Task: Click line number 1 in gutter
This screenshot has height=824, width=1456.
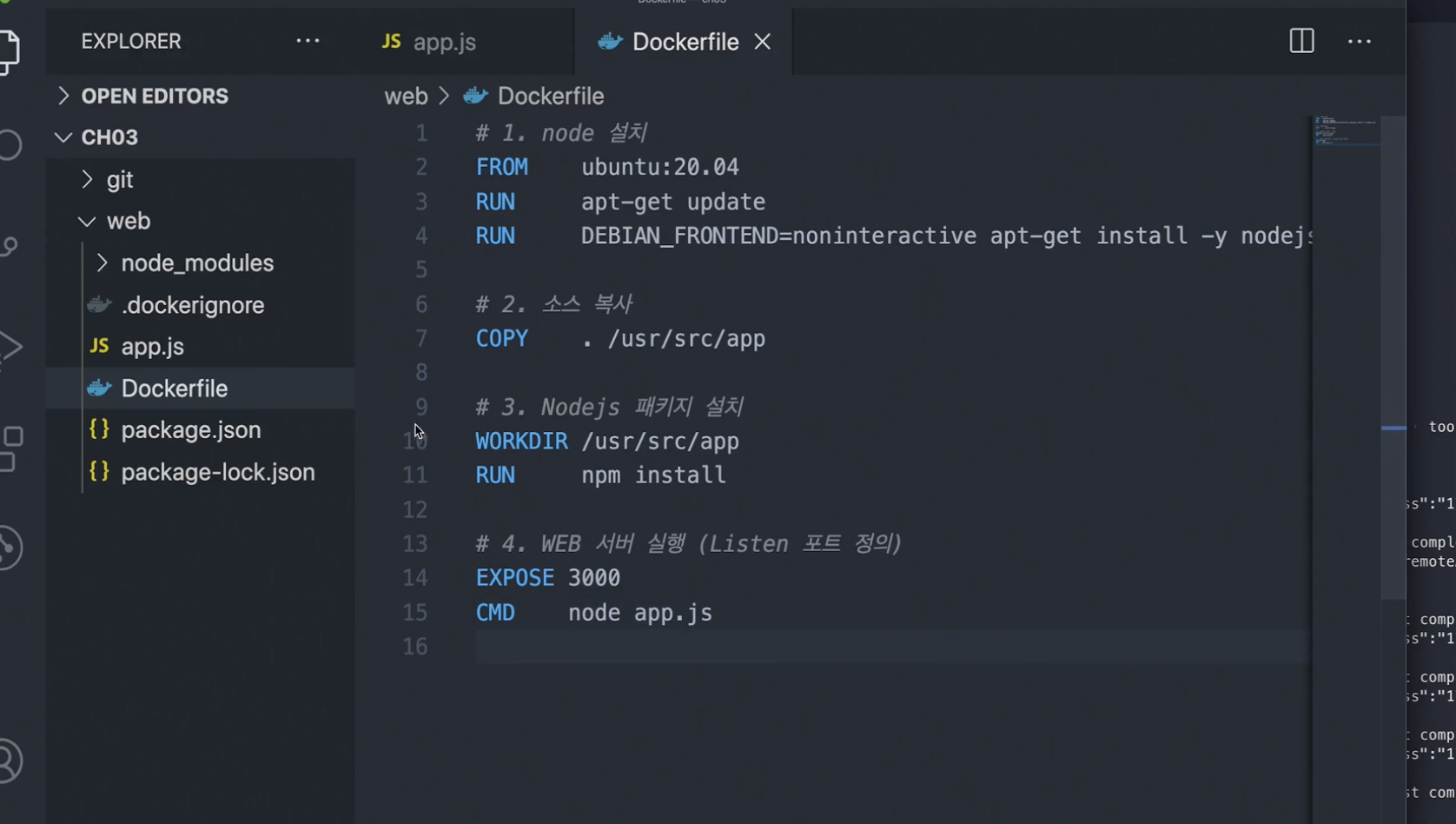Action: 421,133
